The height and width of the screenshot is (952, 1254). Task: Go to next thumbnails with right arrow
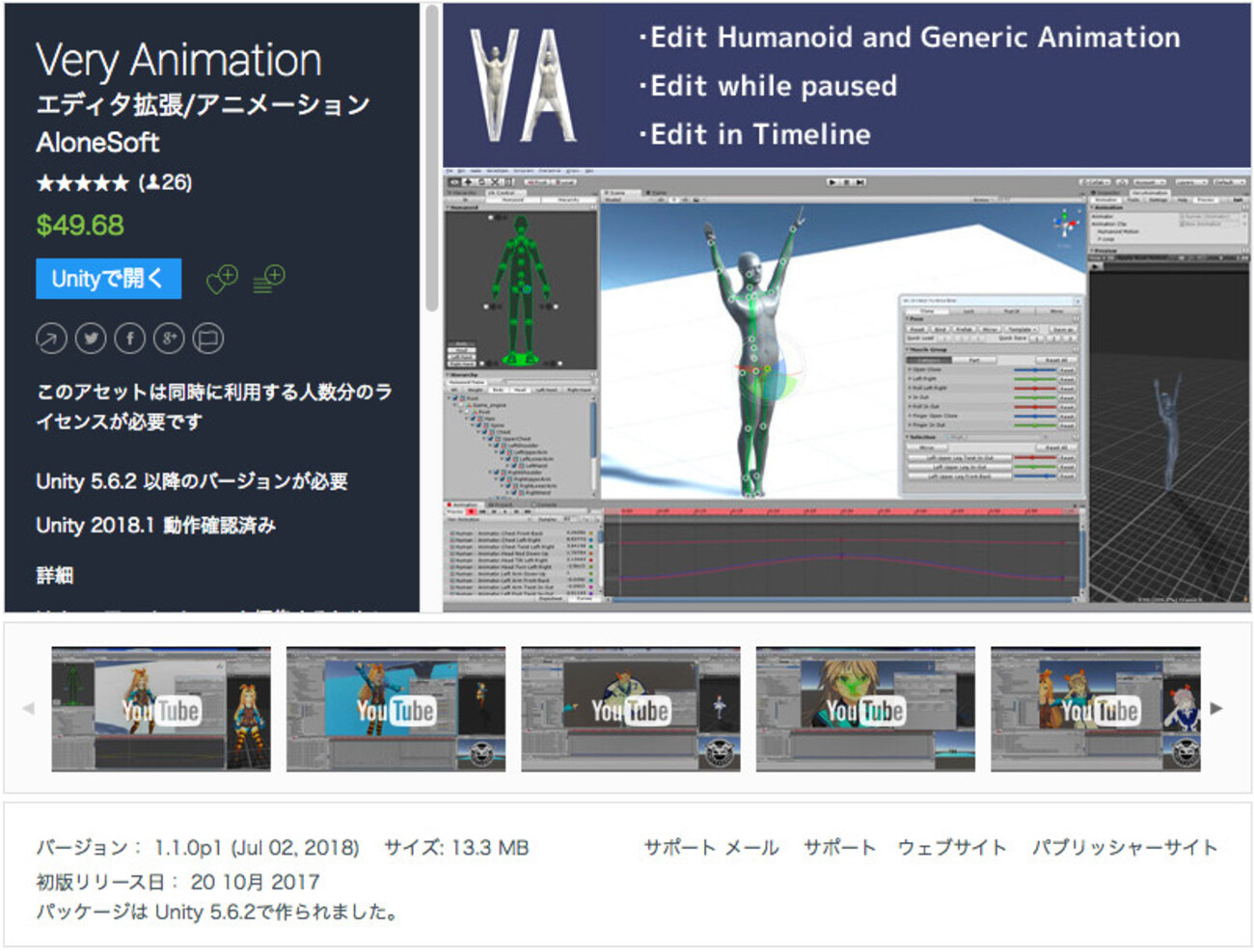pos(1216,708)
